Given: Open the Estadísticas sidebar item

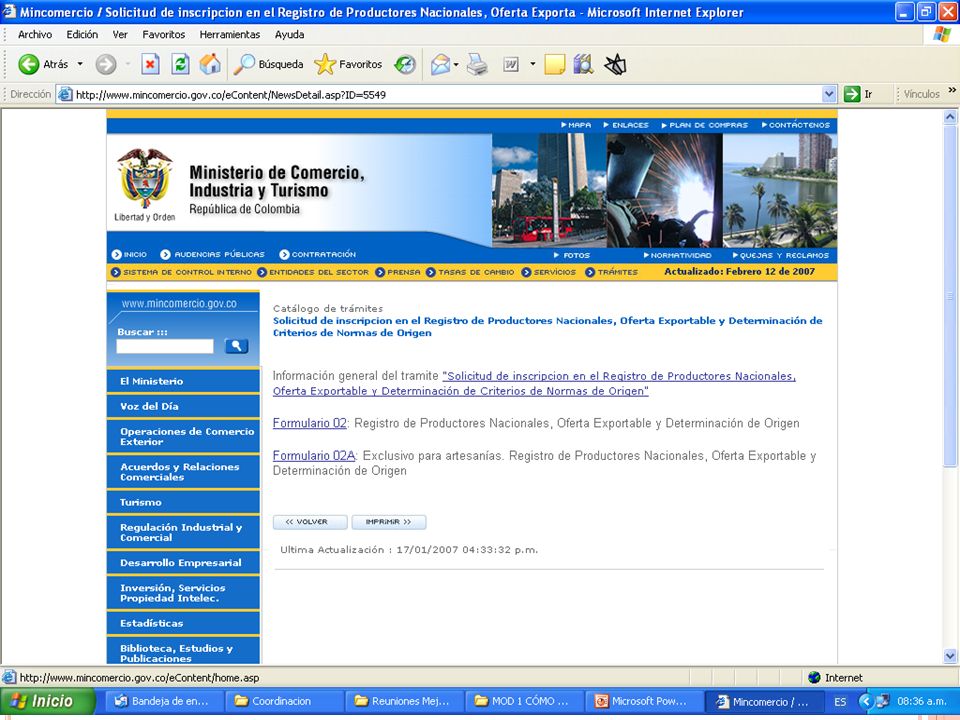Looking at the screenshot, I should click(183, 623).
